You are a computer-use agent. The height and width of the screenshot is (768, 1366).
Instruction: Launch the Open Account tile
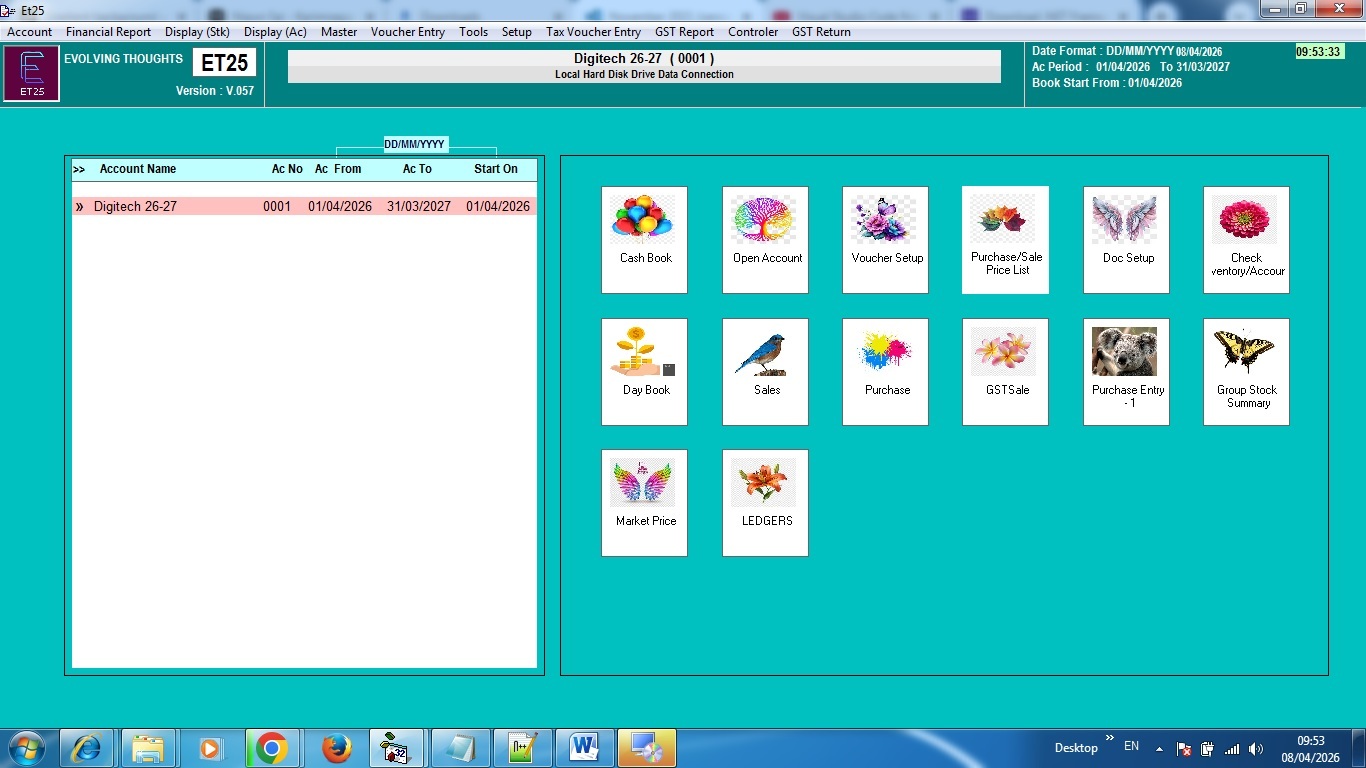tap(765, 239)
